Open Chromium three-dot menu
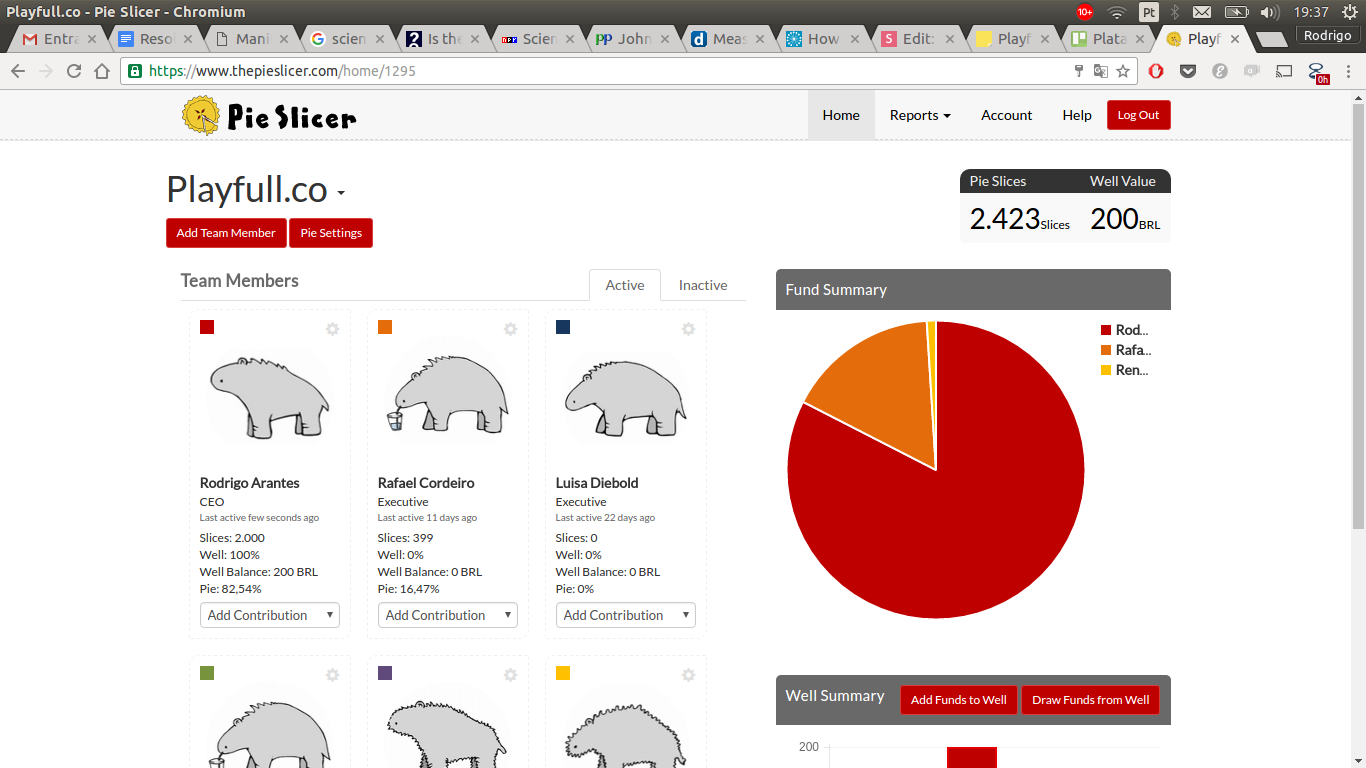 click(x=1349, y=71)
